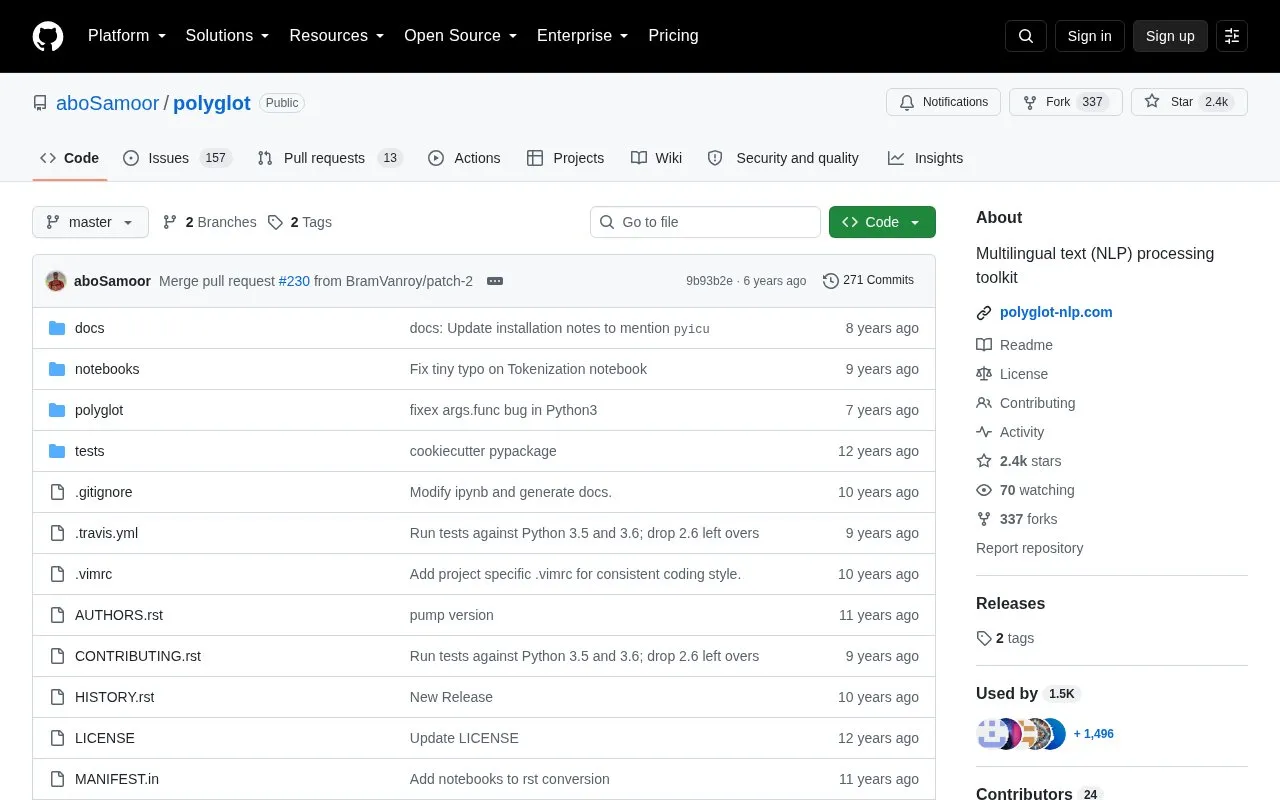This screenshot has width=1280, height=800.
Task: Open the green Code dropdown
Action: (x=882, y=222)
